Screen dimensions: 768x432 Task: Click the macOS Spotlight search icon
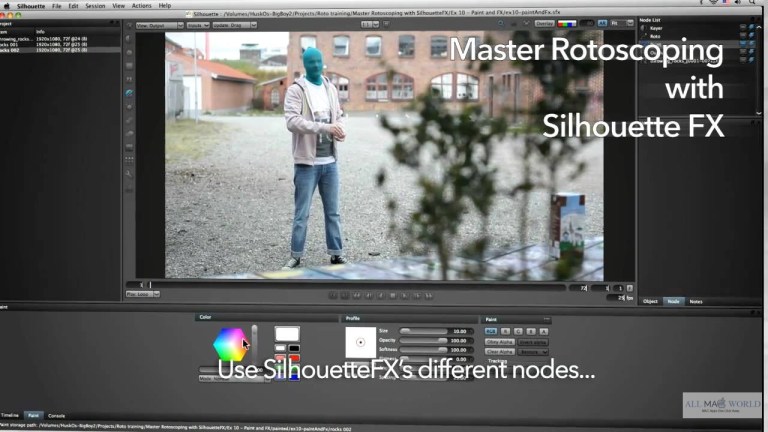(x=752, y=2)
